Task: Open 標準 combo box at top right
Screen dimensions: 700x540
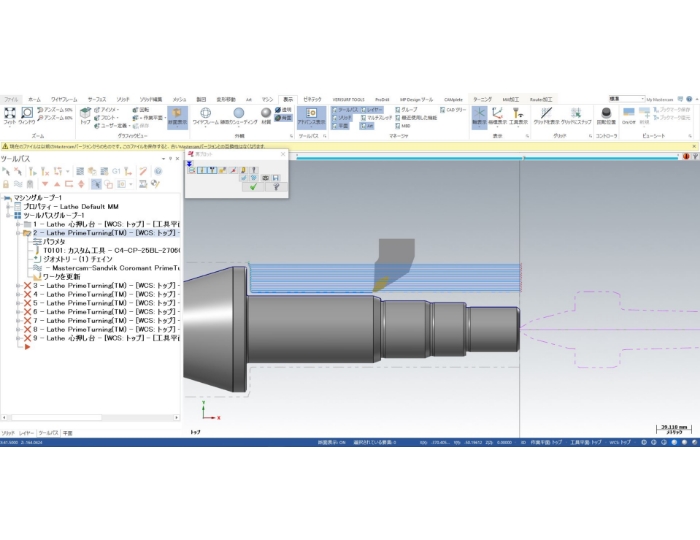Action: tap(627, 99)
